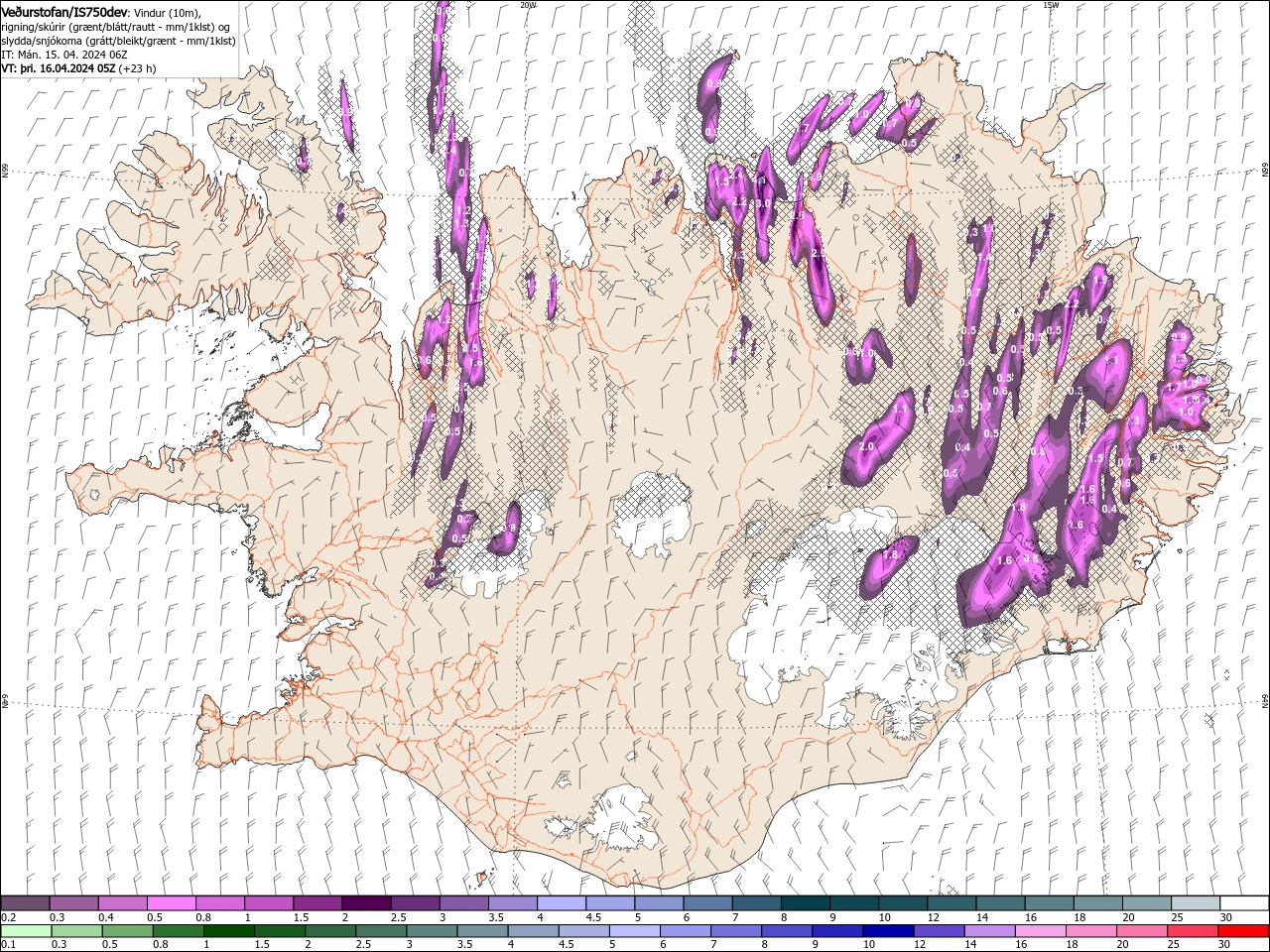Click the 15W longitude label at the top
The height and width of the screenshot is (952, 1270).
pyautogui.click(x=1051, y=5)
